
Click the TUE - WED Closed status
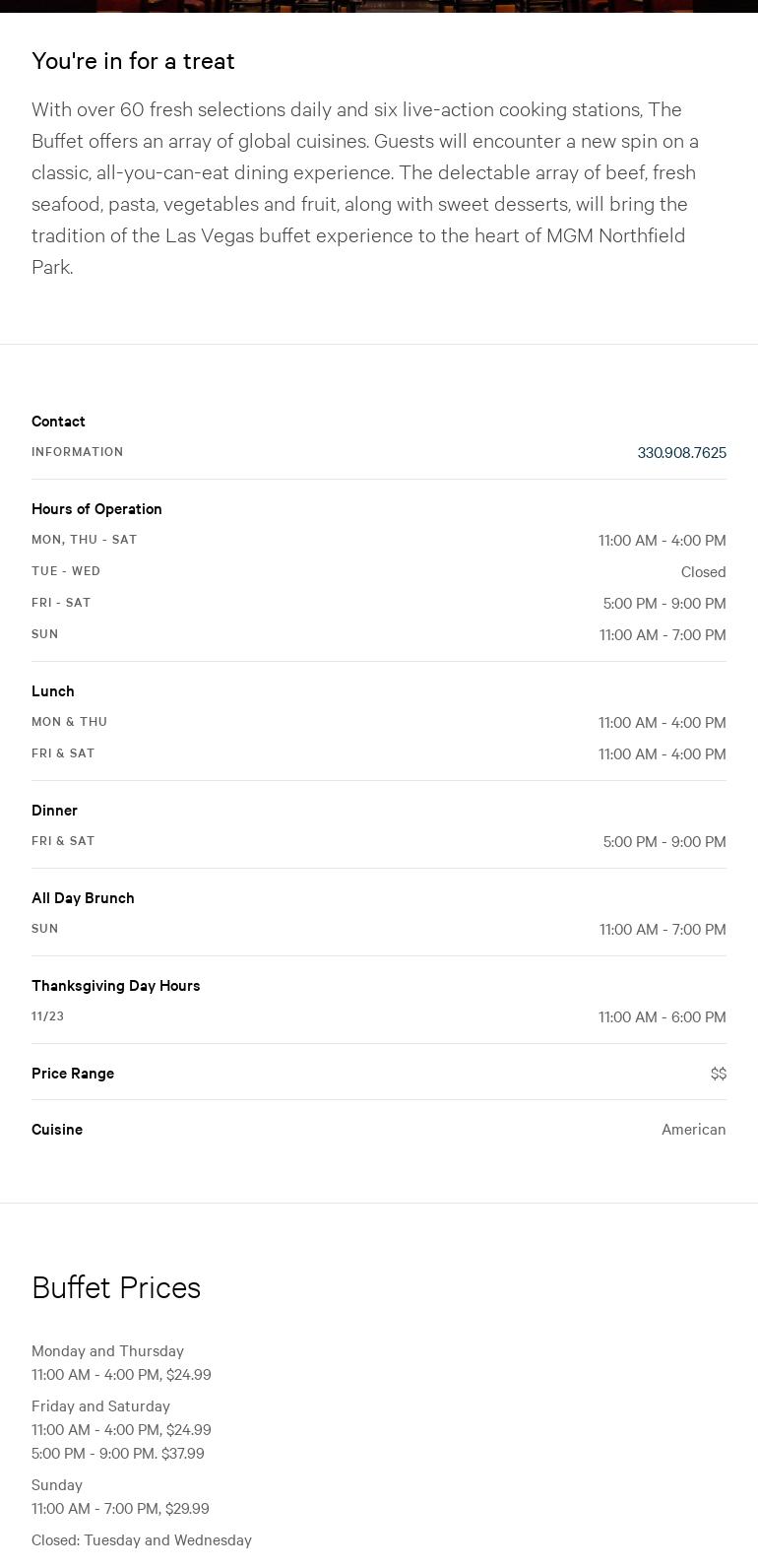703,572
